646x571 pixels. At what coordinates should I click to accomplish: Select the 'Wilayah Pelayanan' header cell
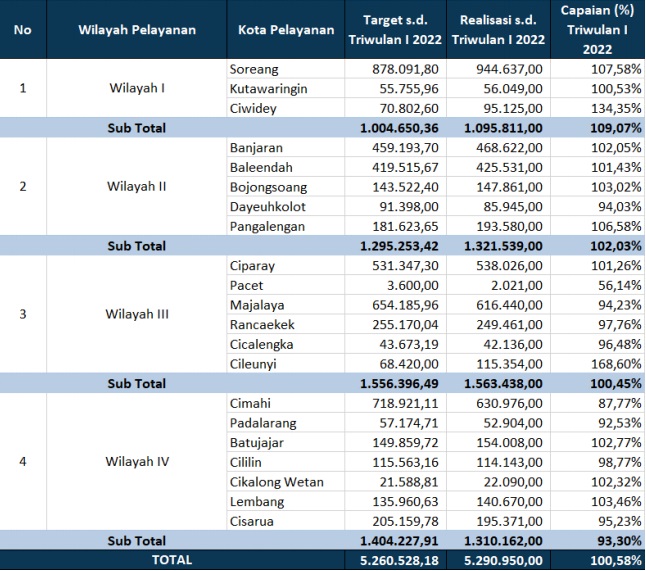(137, 30)
